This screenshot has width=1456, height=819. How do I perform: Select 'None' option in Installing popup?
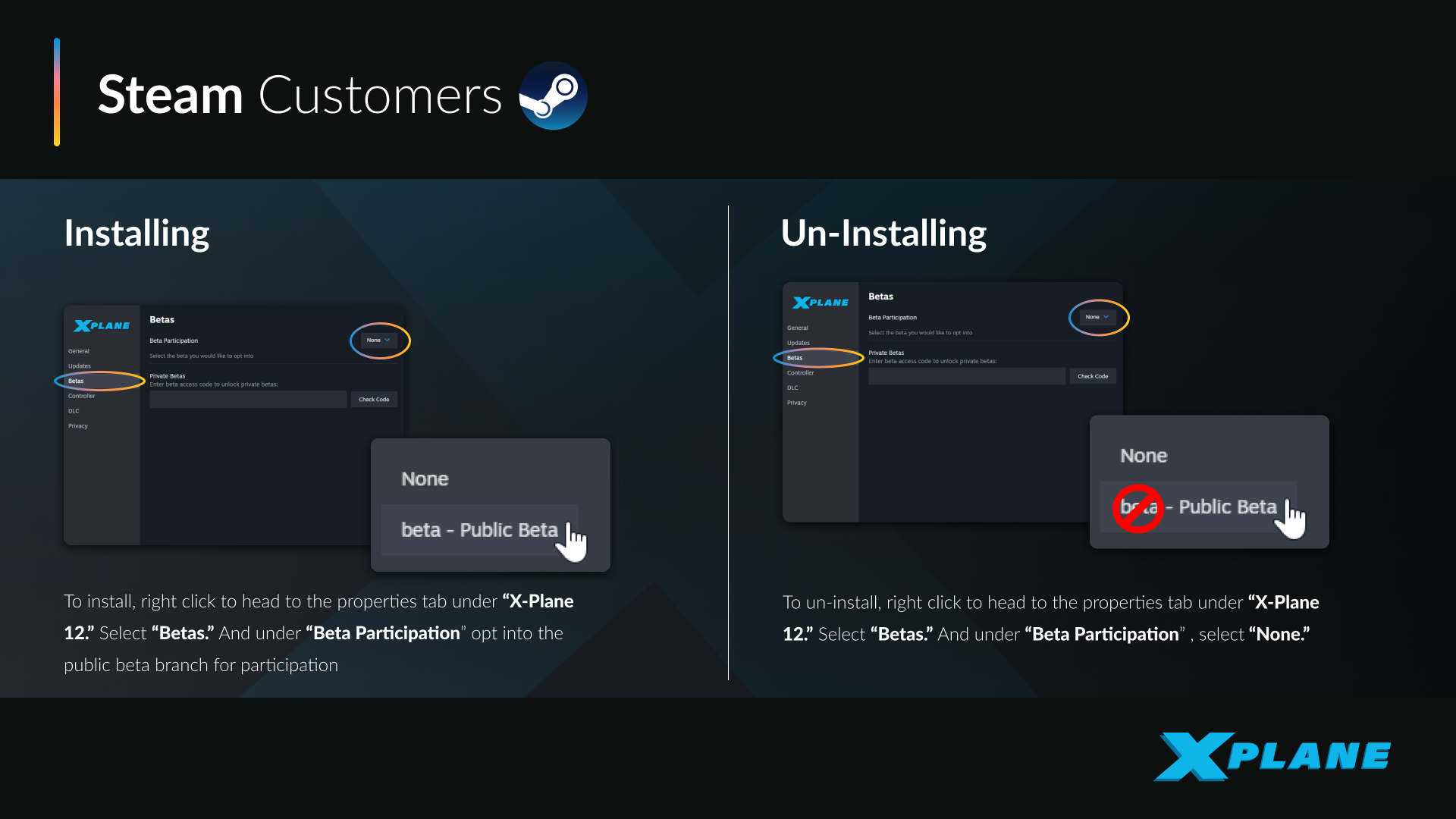point(425,479)
